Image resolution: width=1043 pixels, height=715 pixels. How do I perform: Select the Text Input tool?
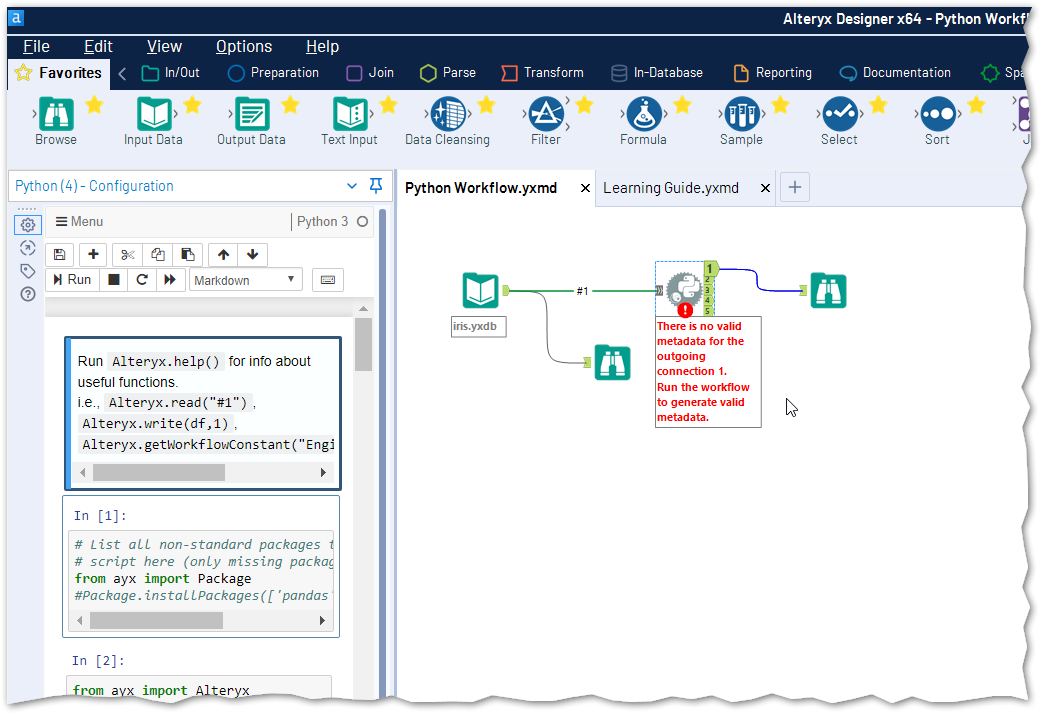349,115
